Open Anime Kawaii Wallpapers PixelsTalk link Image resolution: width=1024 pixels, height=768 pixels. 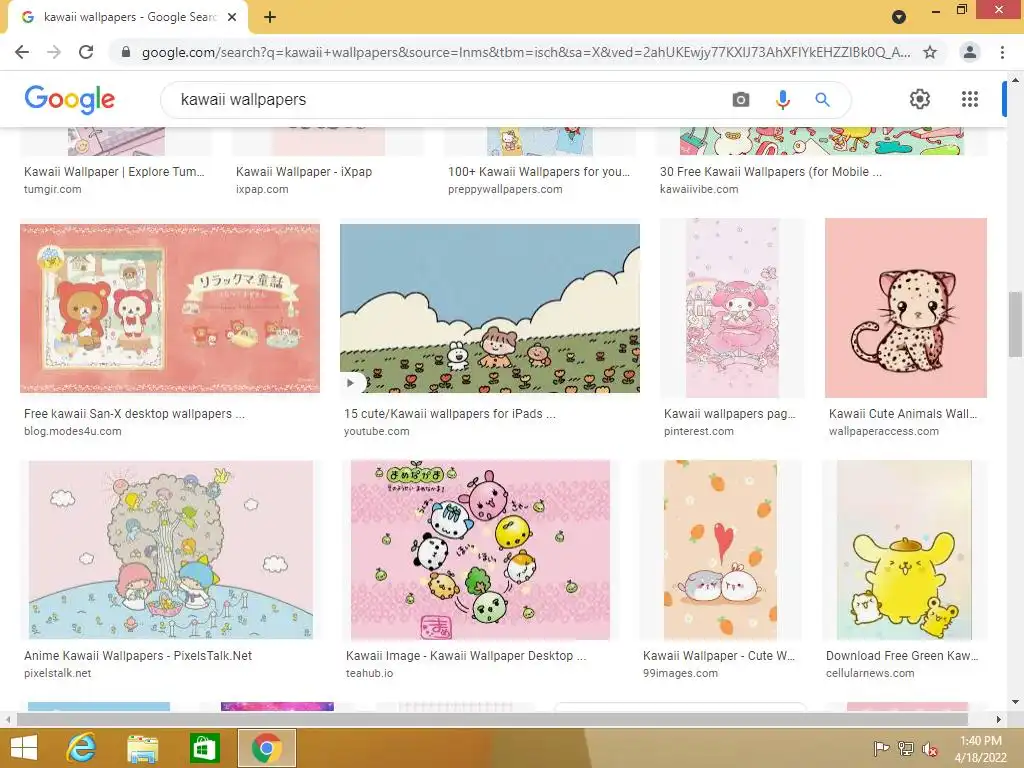138,656
